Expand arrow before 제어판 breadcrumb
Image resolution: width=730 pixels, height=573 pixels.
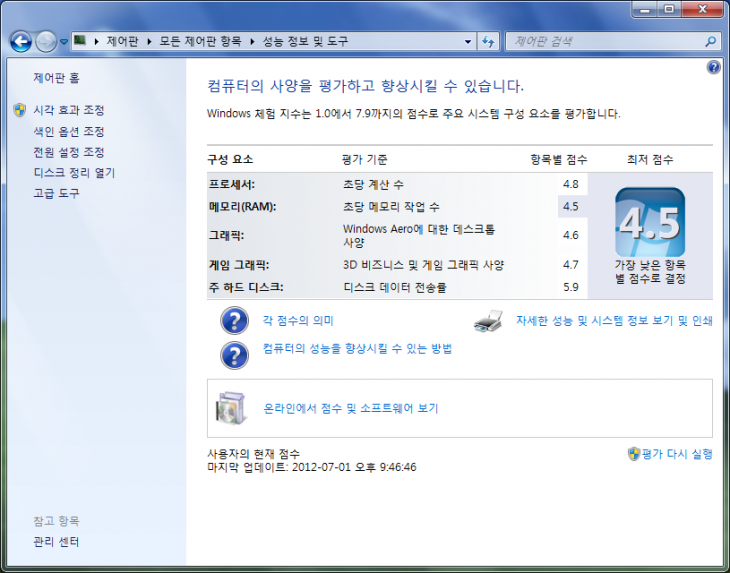[96, 41]
